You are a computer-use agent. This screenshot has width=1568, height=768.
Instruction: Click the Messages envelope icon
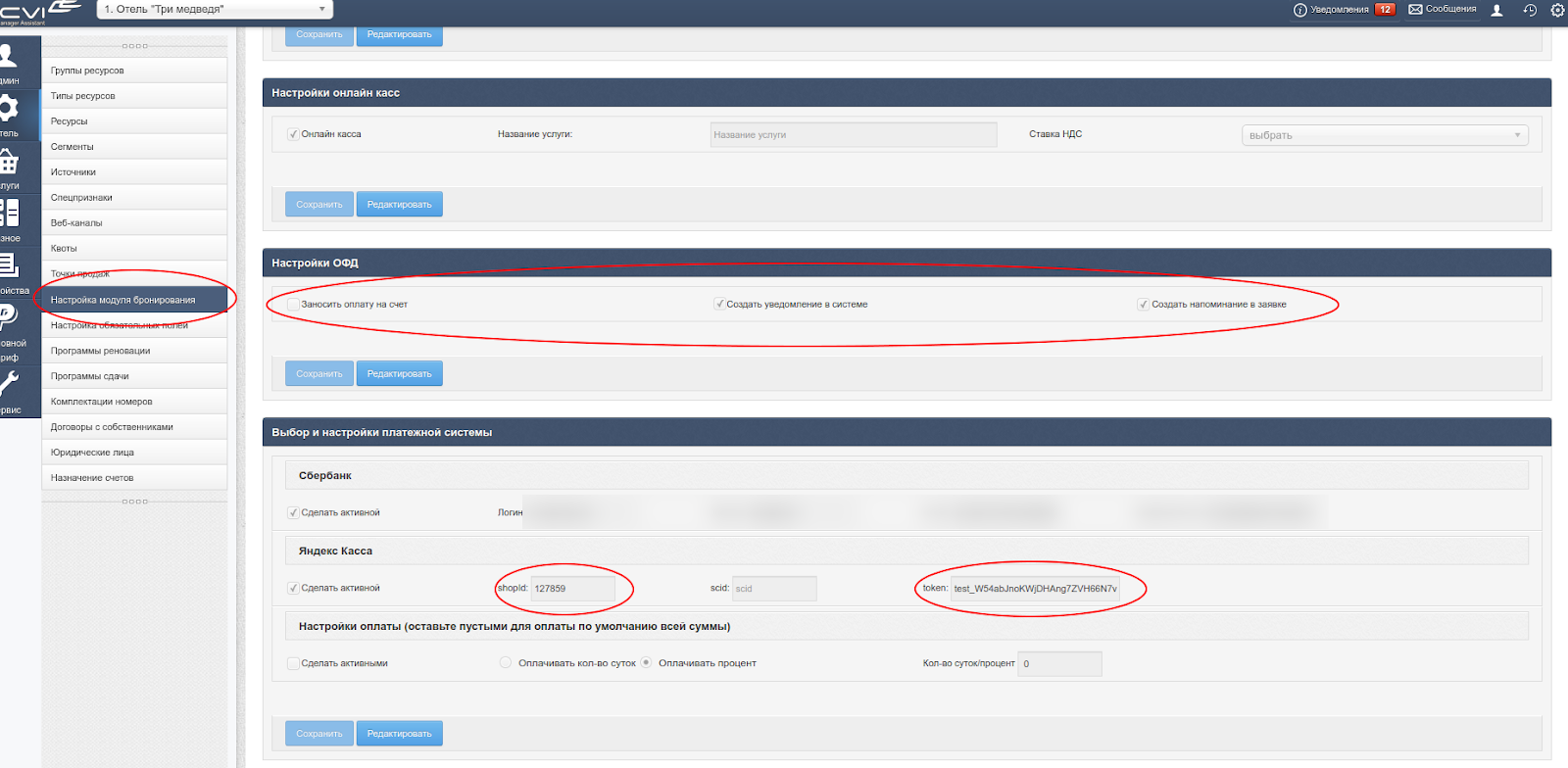click(1415, 10)
